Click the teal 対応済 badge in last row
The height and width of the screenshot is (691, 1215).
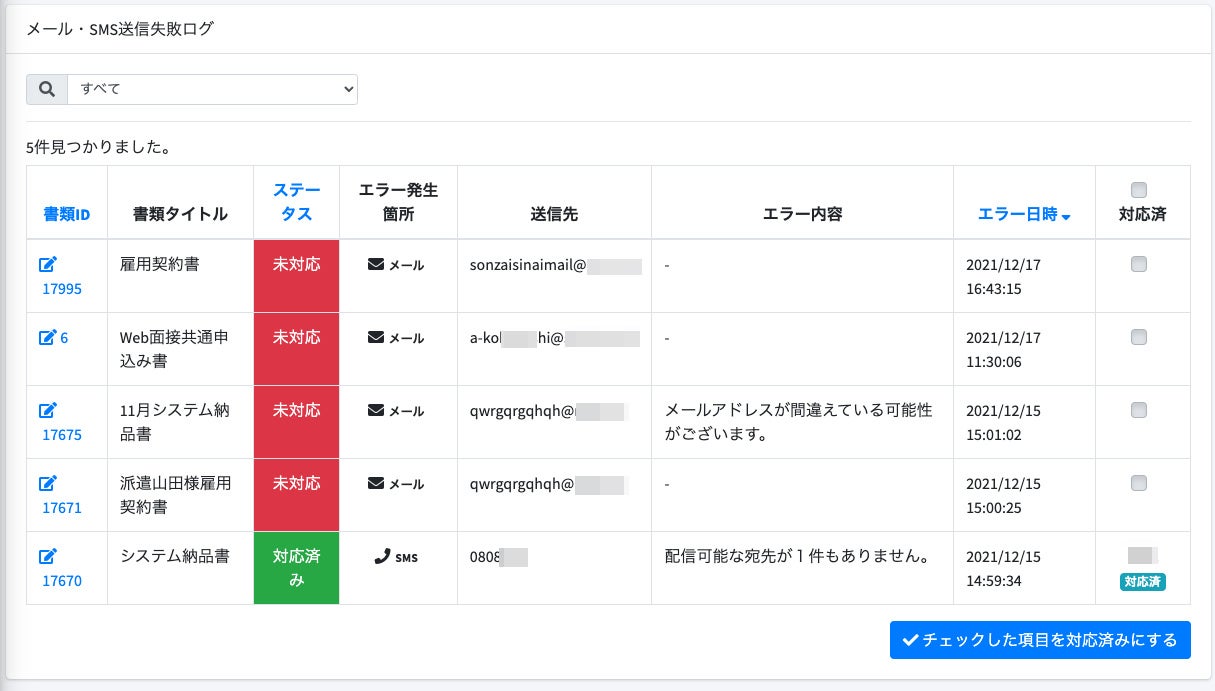coord(1143,581)
